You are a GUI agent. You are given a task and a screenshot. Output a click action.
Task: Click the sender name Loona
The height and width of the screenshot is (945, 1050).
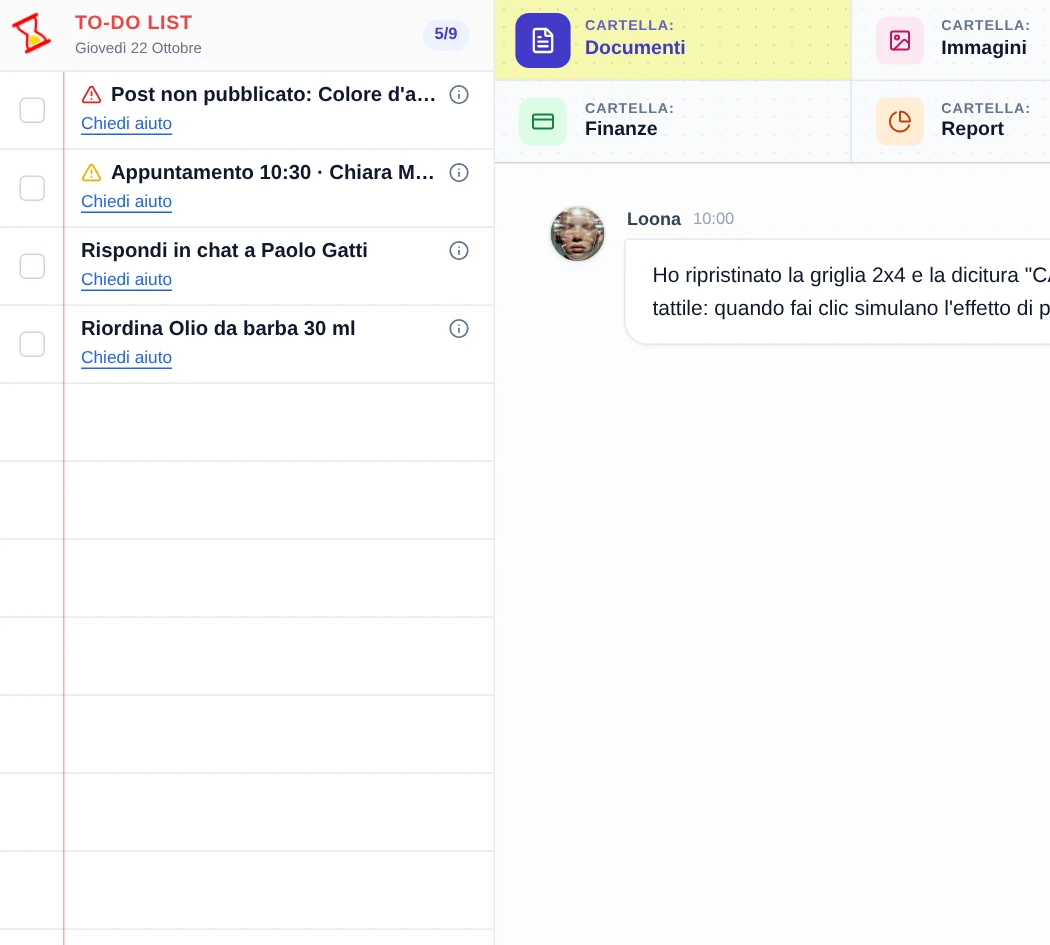[654, 219]
